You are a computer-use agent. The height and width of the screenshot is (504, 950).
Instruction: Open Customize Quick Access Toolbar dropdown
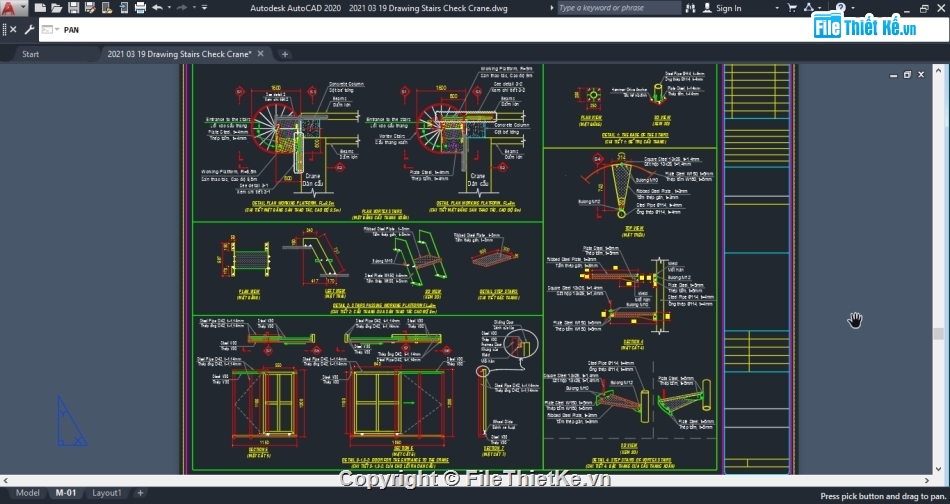(204, 8)
